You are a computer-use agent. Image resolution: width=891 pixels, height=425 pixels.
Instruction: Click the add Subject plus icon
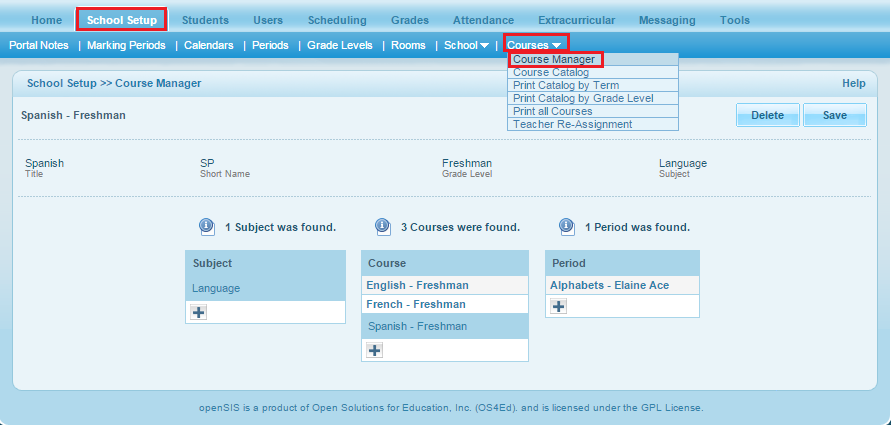(x=199, y=313)
